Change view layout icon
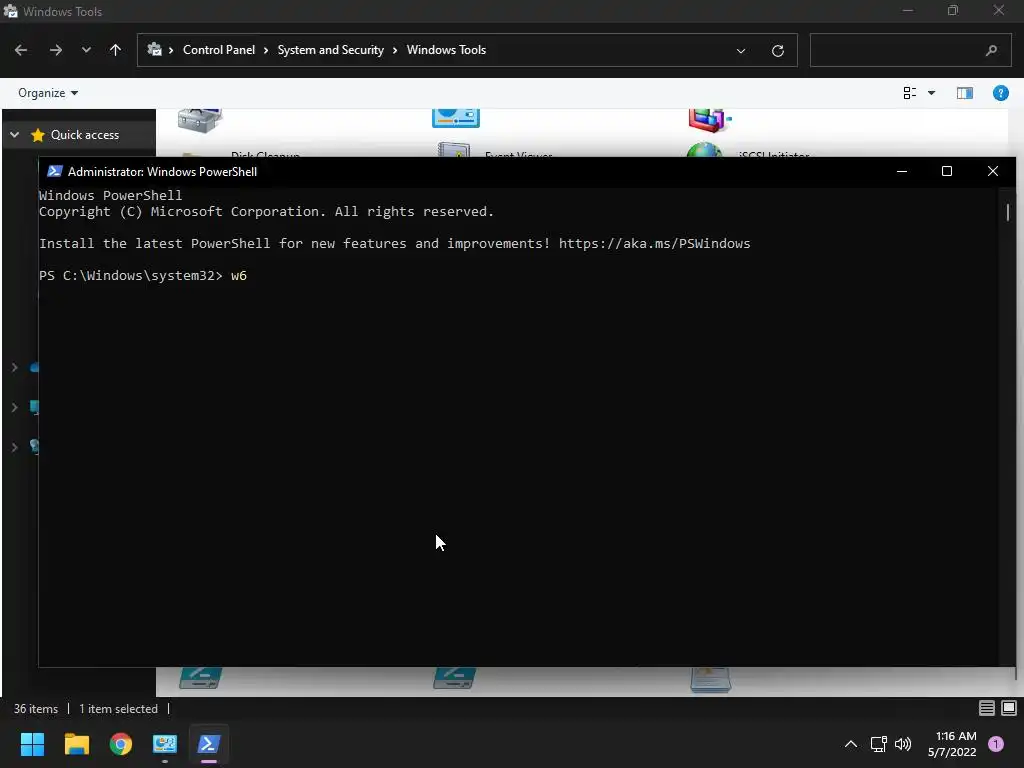 click(x=910, y=93)
